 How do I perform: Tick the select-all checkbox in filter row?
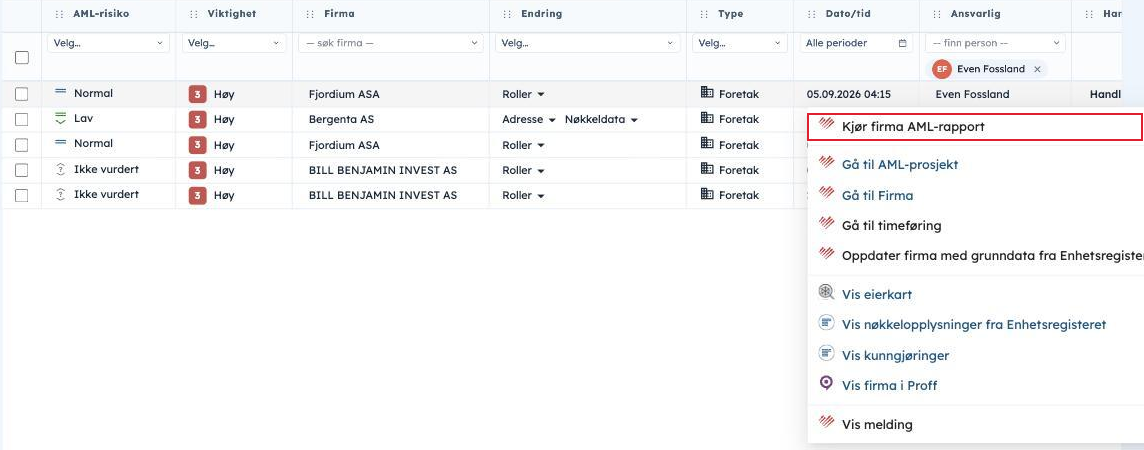[22, 57]
